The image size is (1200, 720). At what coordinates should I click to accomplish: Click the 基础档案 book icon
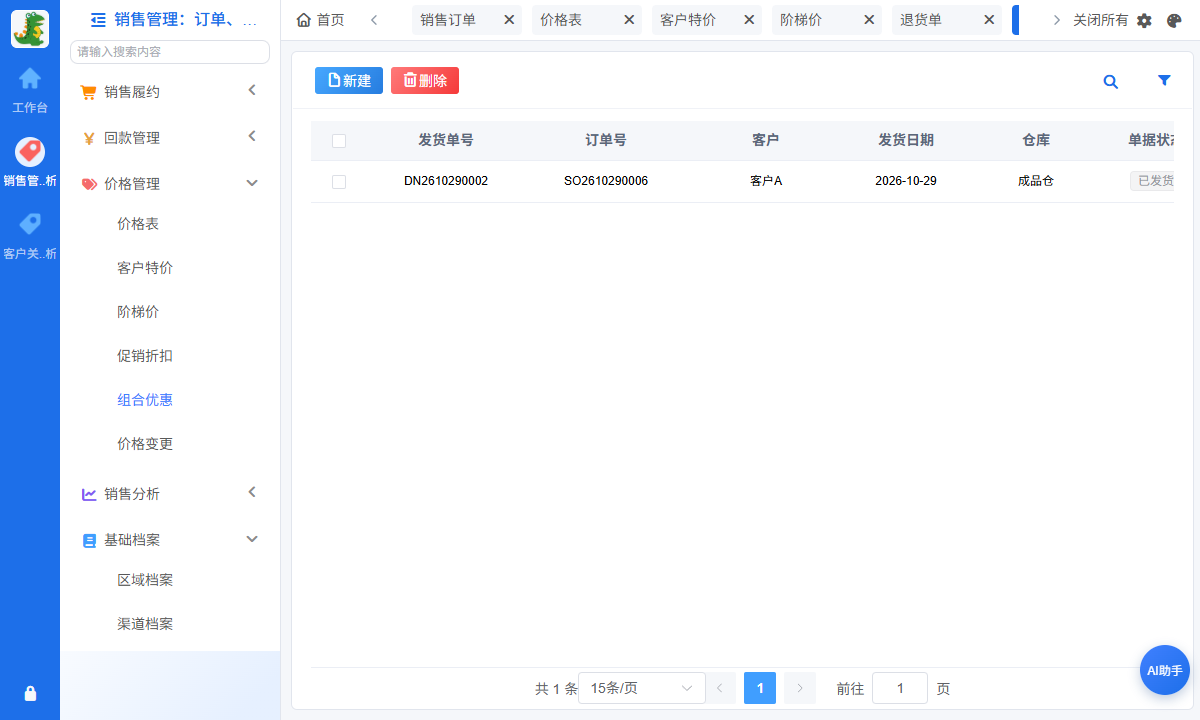tap(89, 540)
